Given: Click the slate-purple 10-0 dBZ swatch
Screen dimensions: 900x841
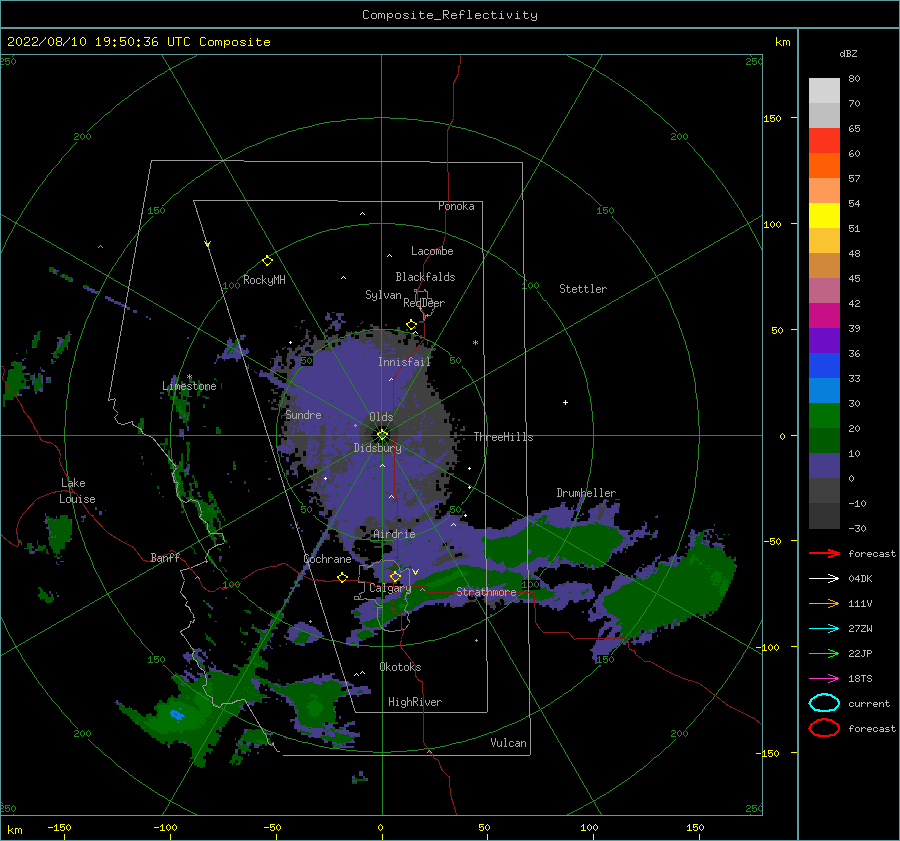Looking at the screenshot, I should click(824, 466).
